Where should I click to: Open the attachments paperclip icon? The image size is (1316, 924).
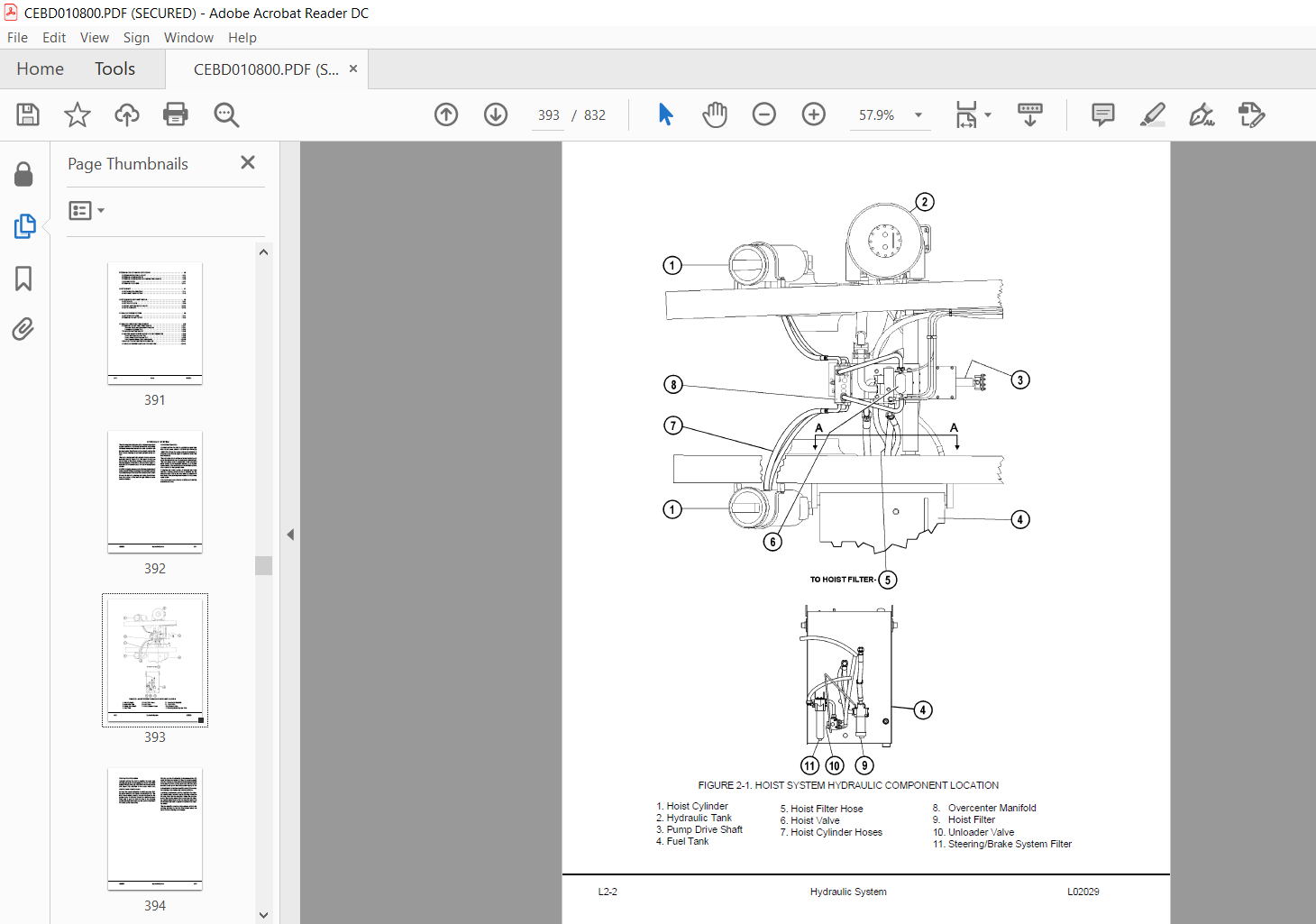(24, 329)
